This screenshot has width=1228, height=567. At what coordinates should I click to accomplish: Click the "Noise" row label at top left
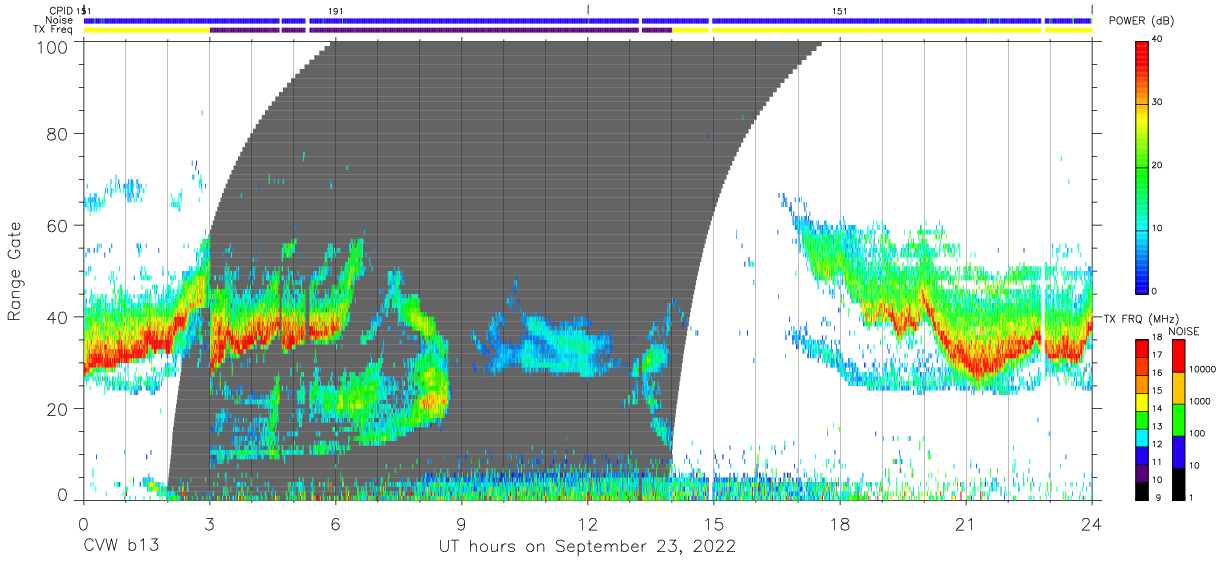(60, 20)
